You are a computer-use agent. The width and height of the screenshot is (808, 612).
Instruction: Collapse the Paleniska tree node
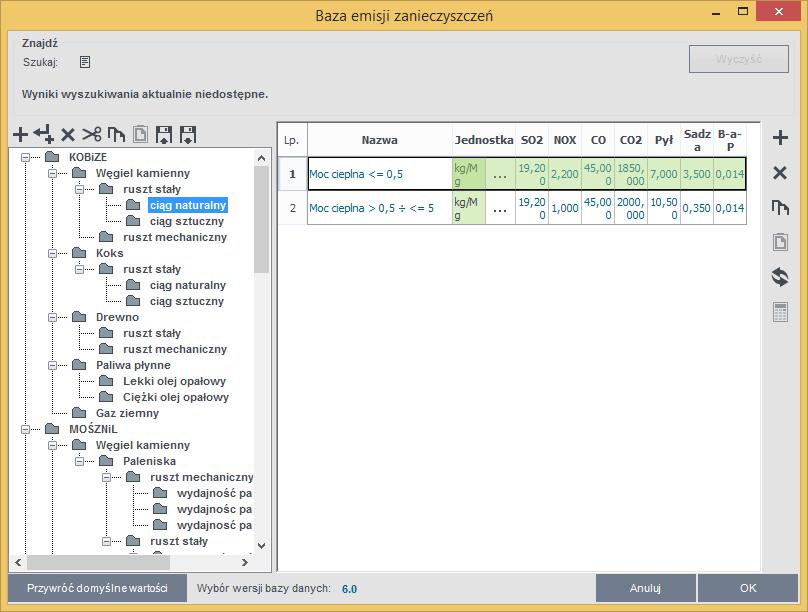pyautogui.click(x=79, y=461)
